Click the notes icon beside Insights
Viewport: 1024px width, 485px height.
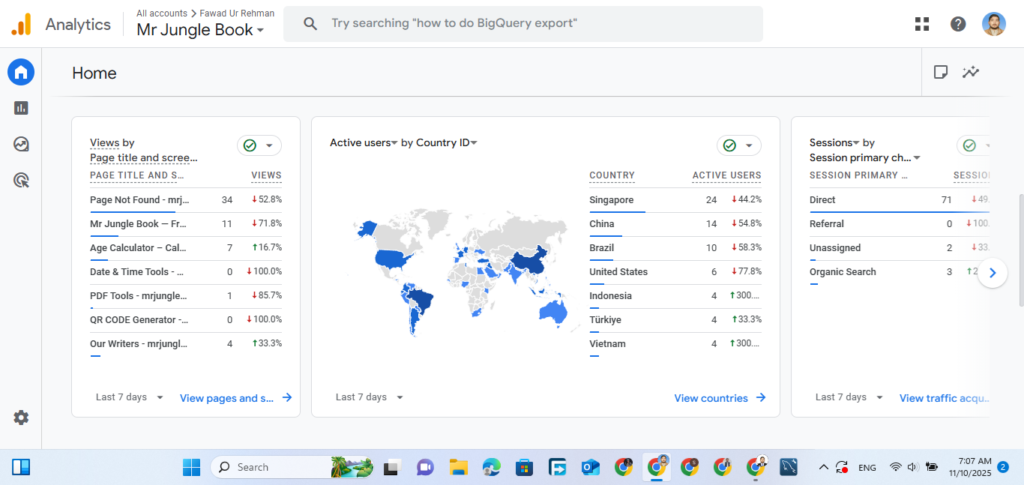click(x=940, y=72)
